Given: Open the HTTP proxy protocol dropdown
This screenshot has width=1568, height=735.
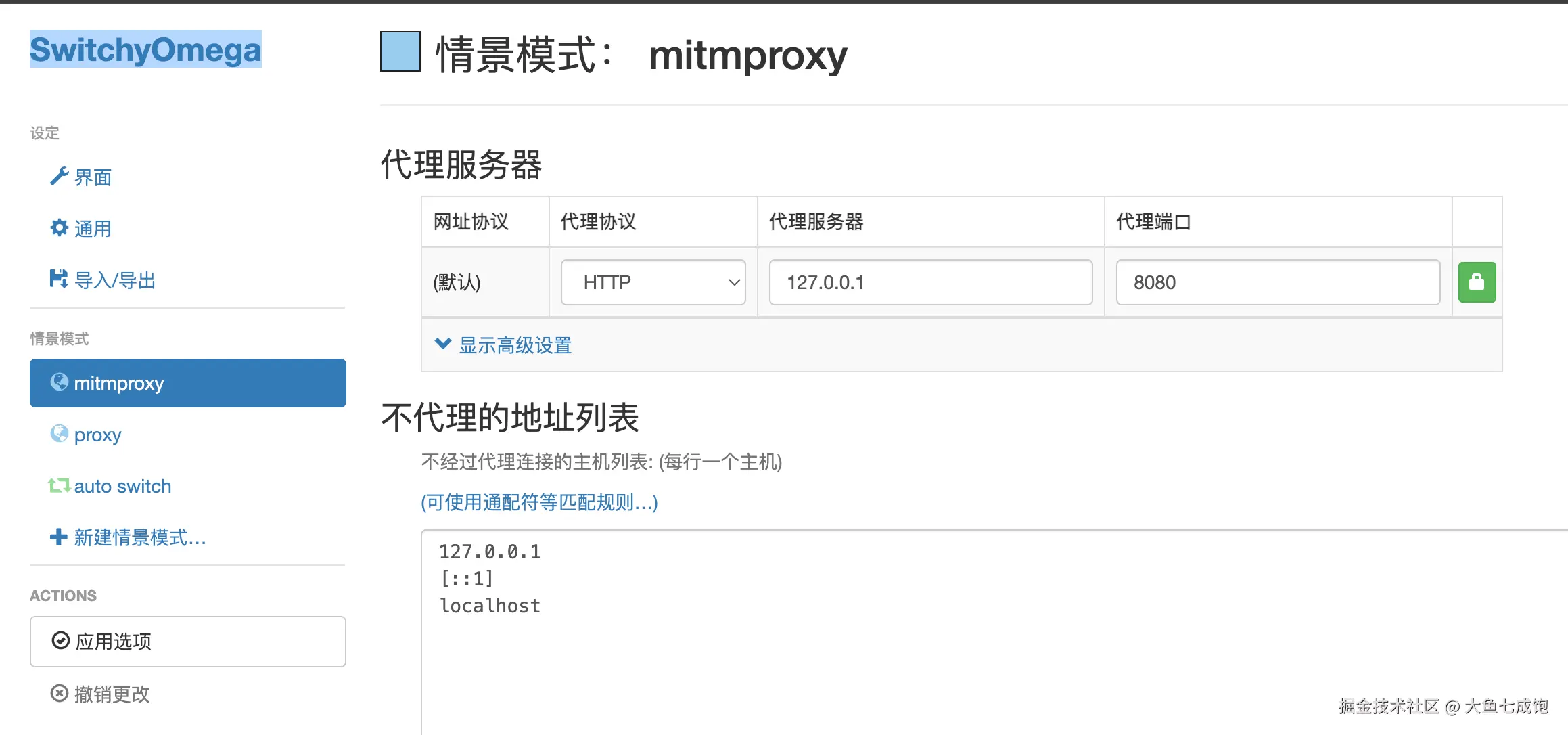Looking at the screenshot, I should [x=653, y=282].
